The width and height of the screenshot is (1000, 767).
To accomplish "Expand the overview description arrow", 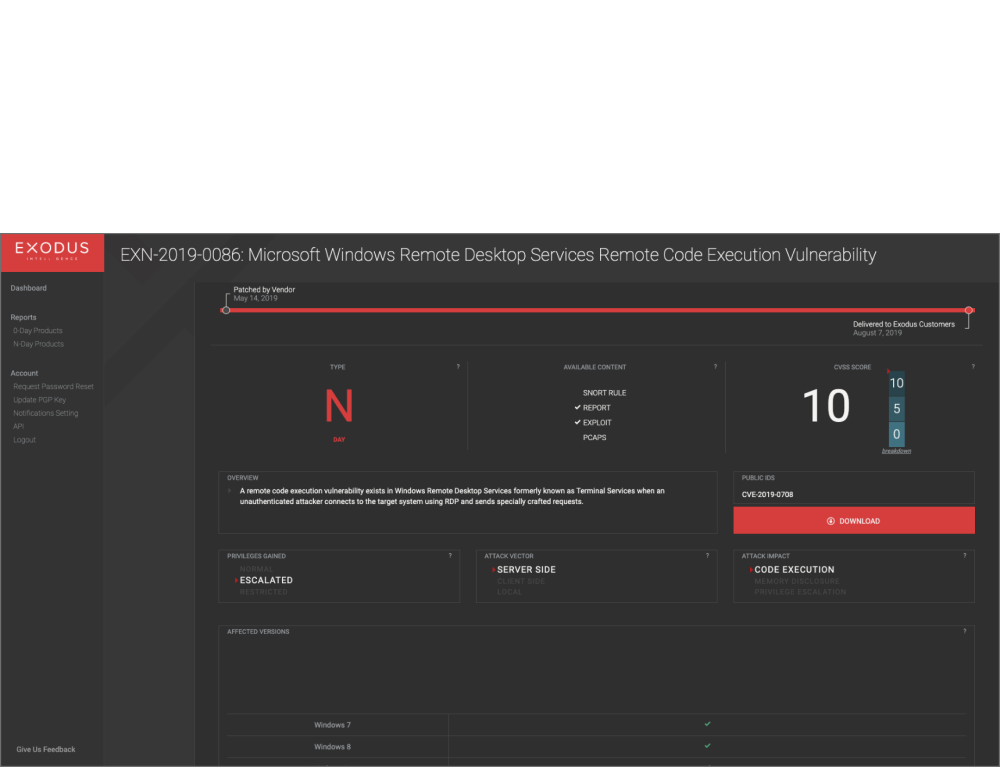I will [229, 491].
